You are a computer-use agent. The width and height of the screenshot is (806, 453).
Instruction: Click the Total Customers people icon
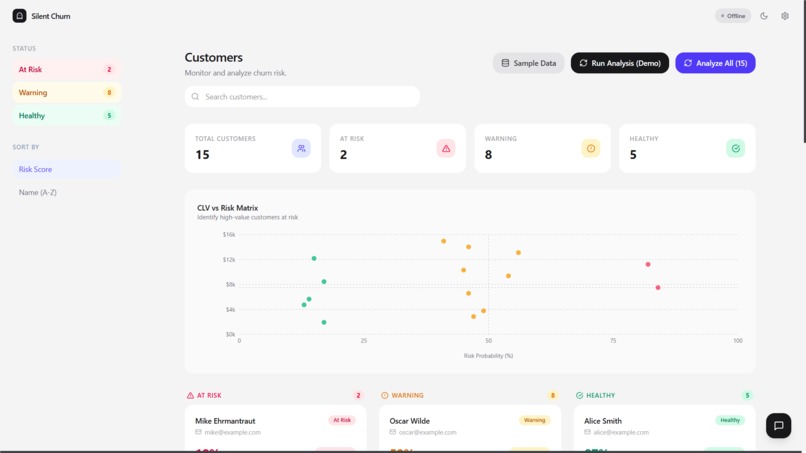click(x=301, y=149)
